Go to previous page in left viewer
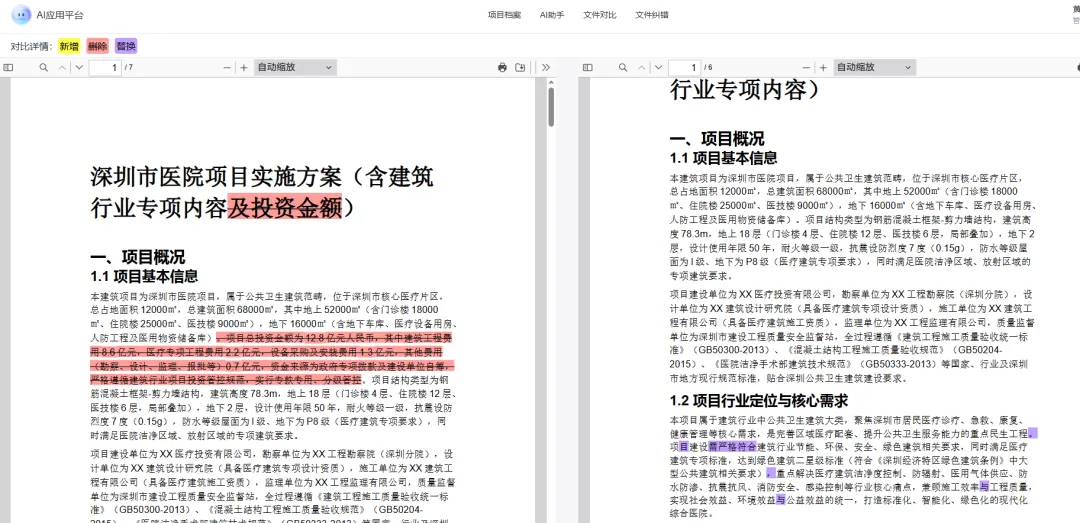The height and width of the screenshot is (523, 1080). click(63, 68)
